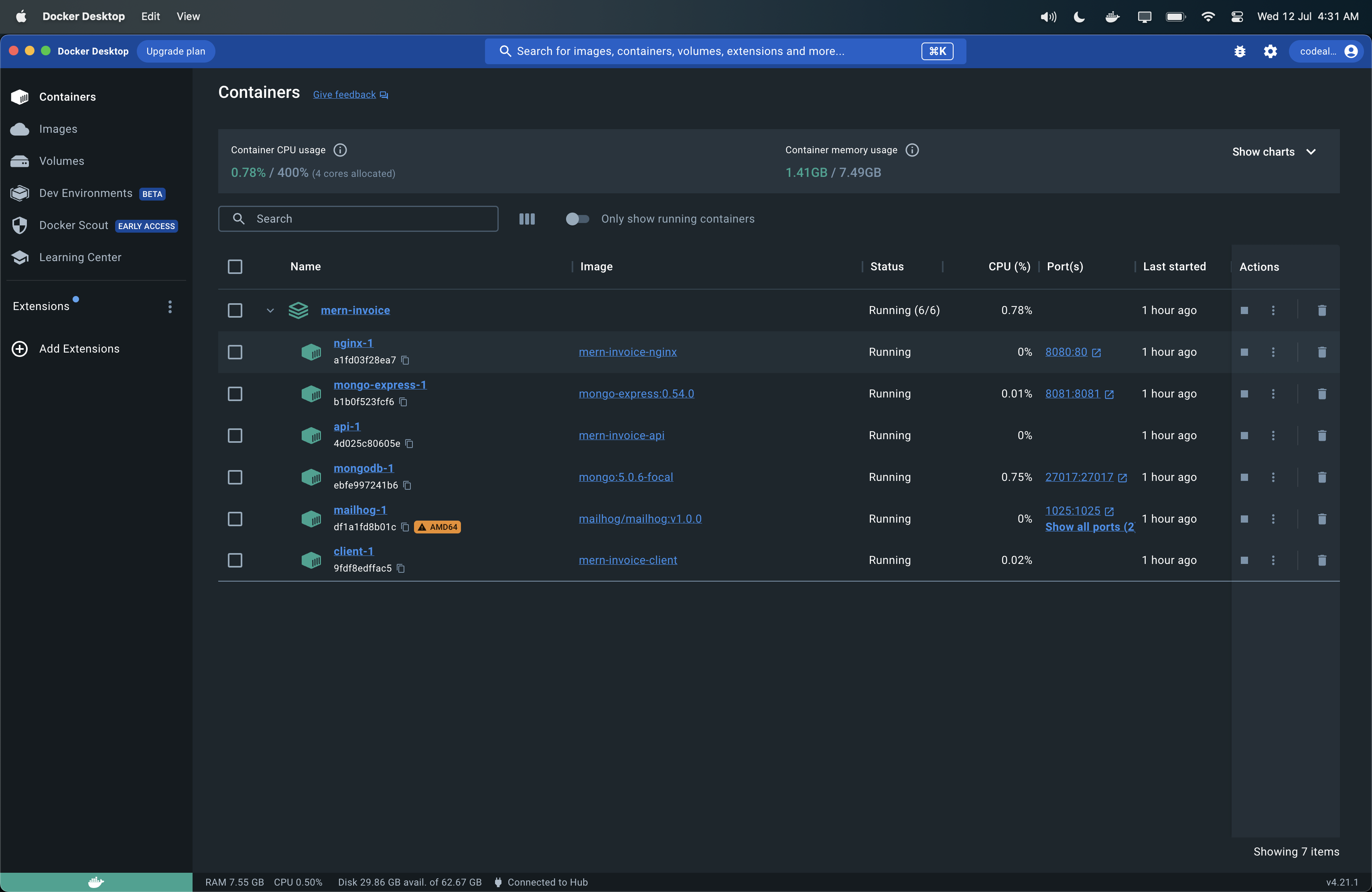Delete the mongodb-1 container

pyautogui.click(x=1322, y=477)
